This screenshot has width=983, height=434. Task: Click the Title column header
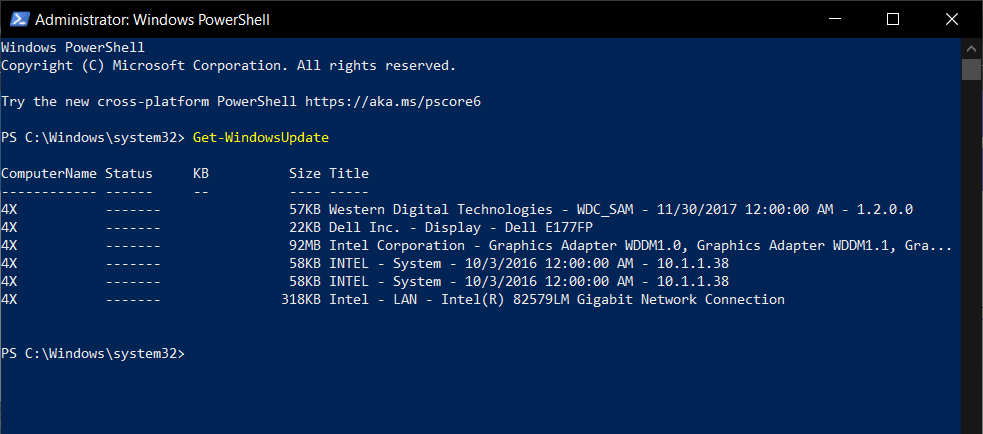[348, 174]
